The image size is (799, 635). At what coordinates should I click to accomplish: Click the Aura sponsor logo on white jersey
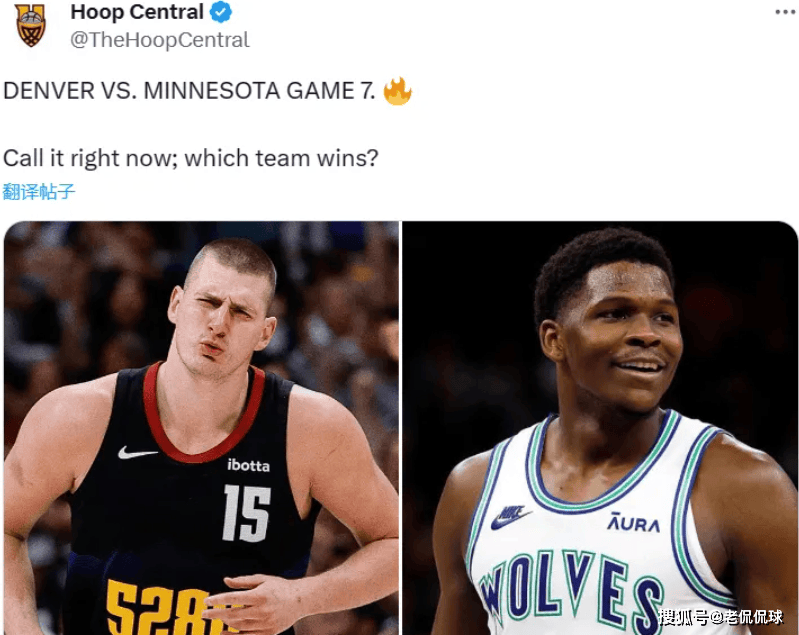(x=633, y=523)
